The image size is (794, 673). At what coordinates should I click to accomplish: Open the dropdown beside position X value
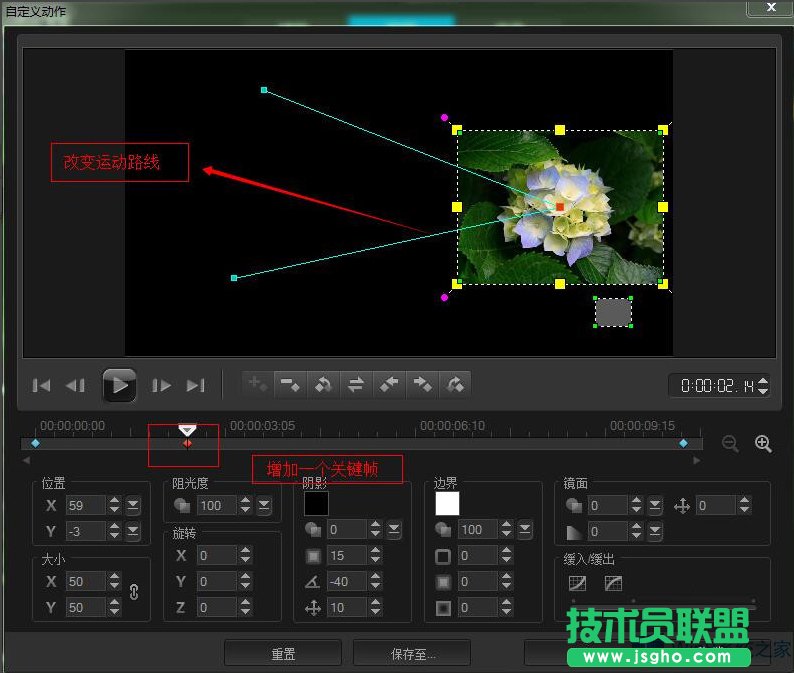tap(133, 505)
